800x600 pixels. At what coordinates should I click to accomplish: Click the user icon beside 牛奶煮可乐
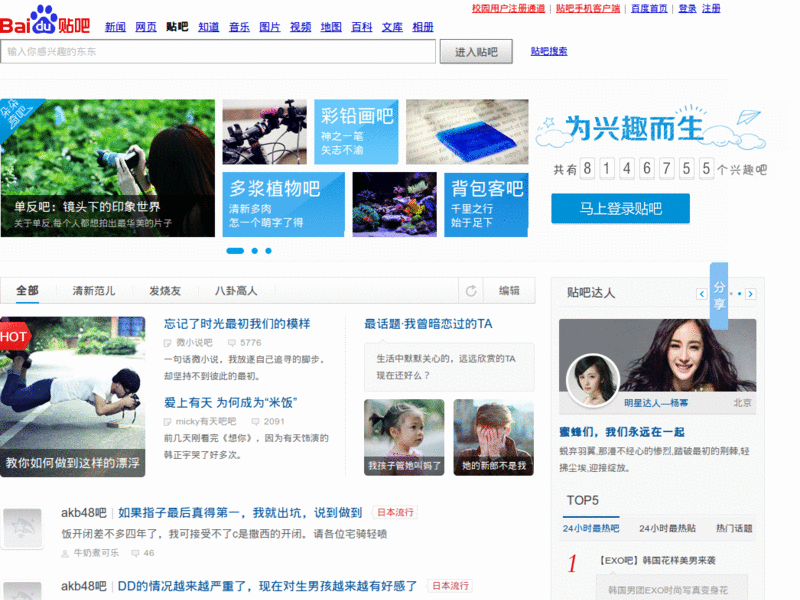[x=65, y=553]
